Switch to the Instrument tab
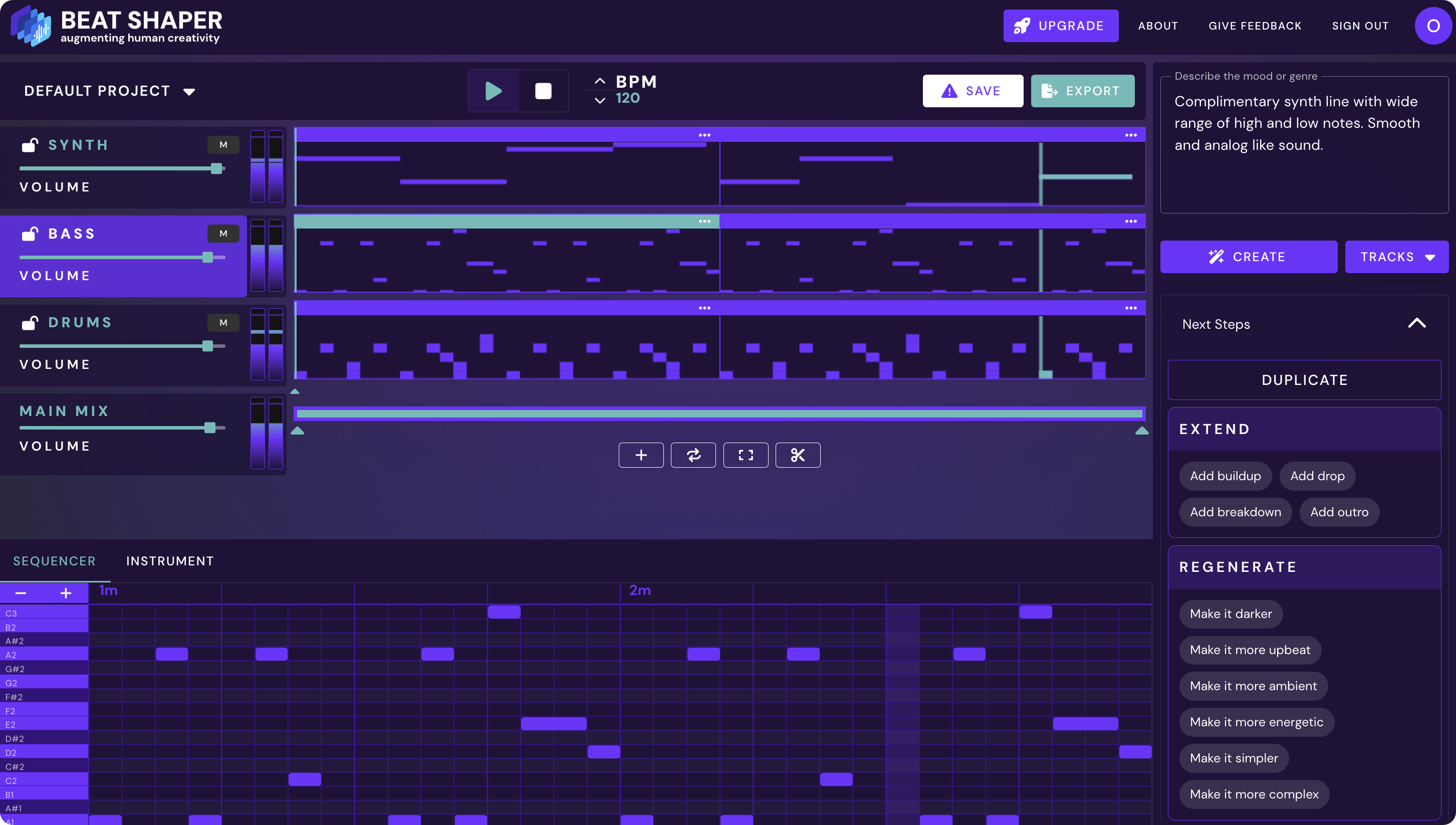This screenshot has height=825, width=1456. (170, 561)
